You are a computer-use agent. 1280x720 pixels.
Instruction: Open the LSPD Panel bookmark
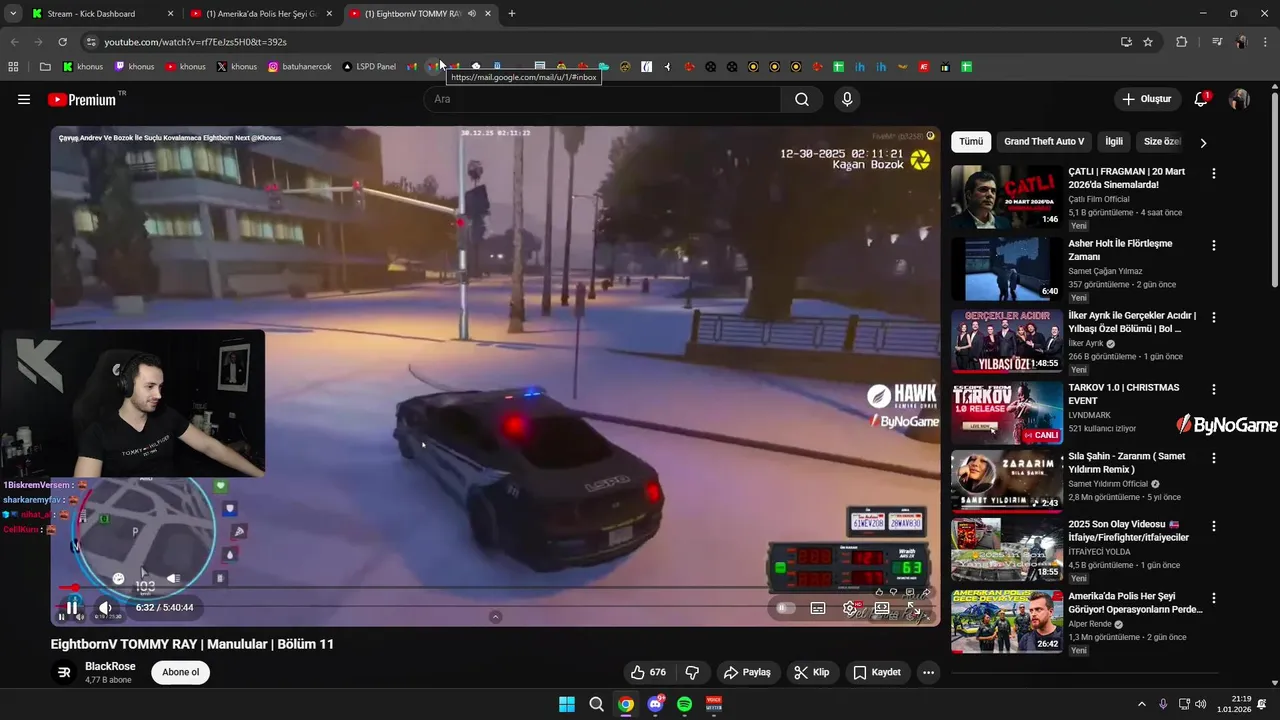[369, 67]
